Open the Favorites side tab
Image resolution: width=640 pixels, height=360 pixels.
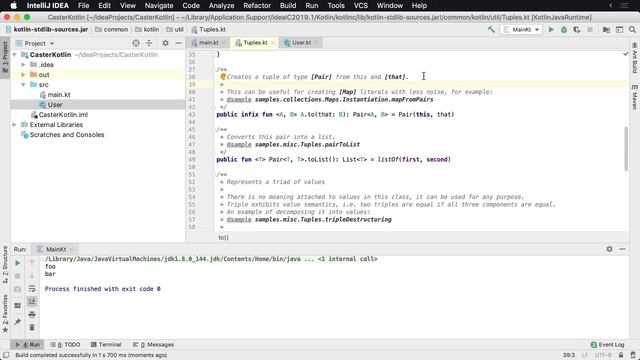point(5,313)
